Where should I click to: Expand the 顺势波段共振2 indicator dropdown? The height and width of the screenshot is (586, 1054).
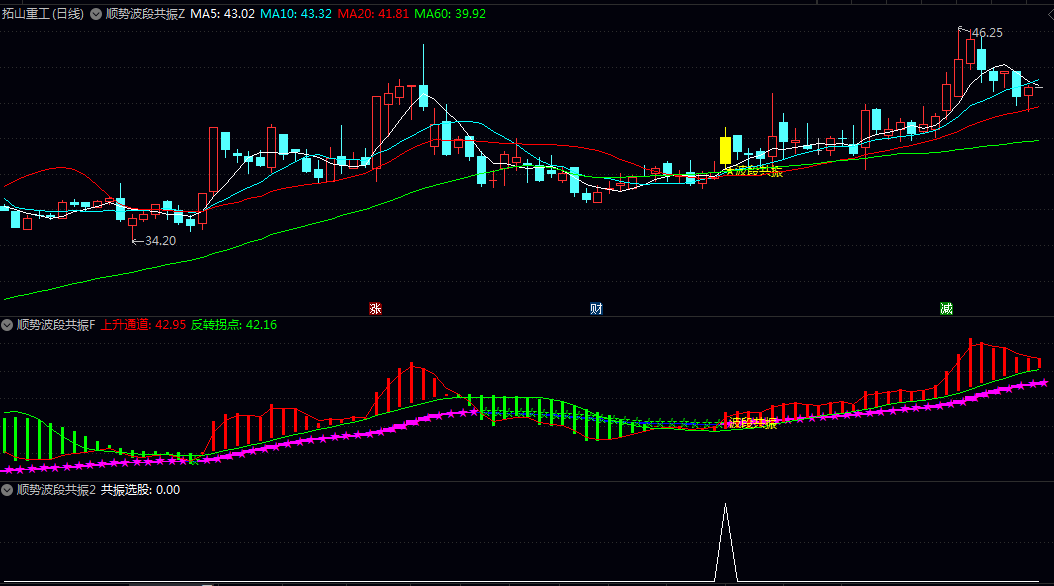[x=7, y=490]
